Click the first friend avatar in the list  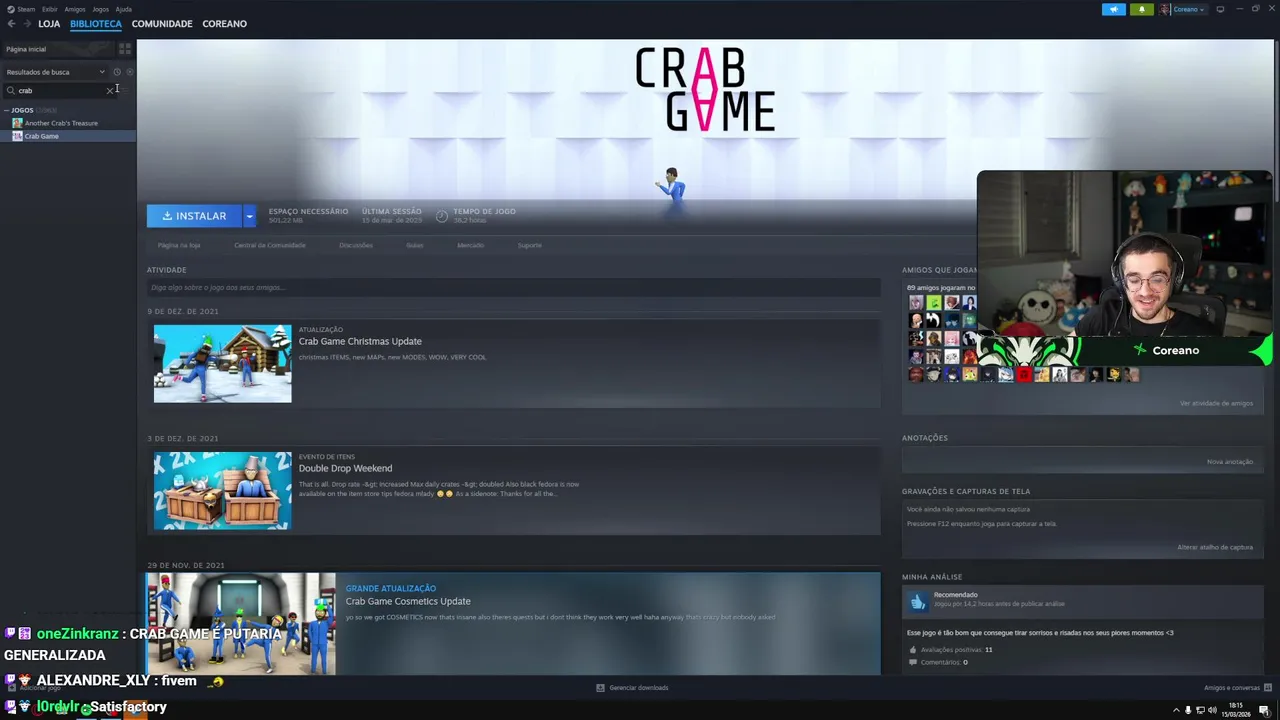915,302
